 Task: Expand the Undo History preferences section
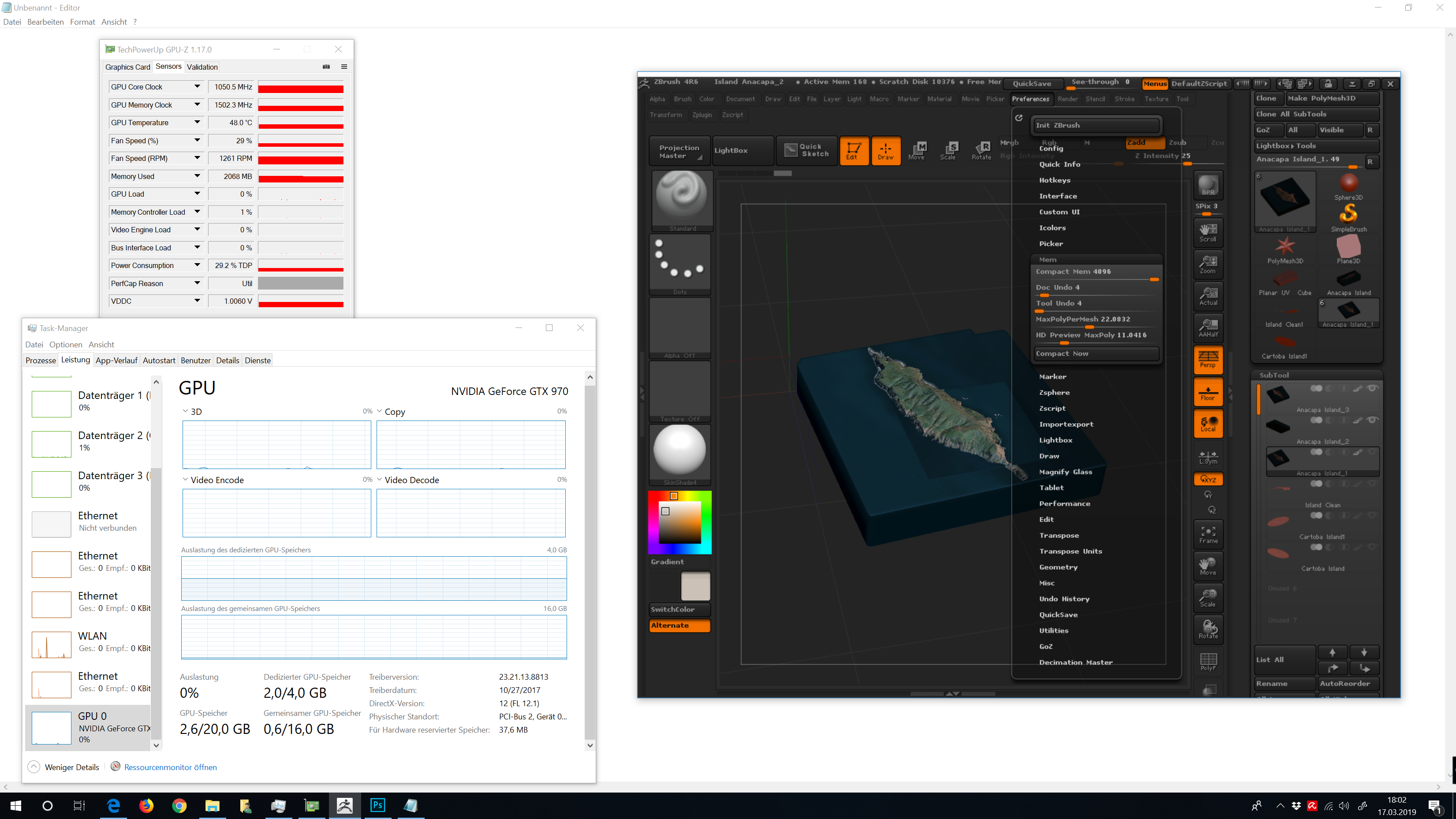tap(1064, 599)
